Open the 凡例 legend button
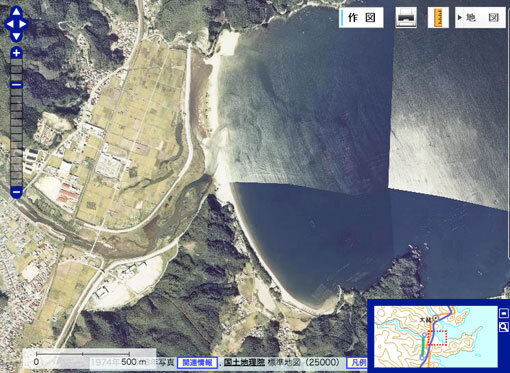This screenshot has height=373, width=510. [x=357, y=362]
